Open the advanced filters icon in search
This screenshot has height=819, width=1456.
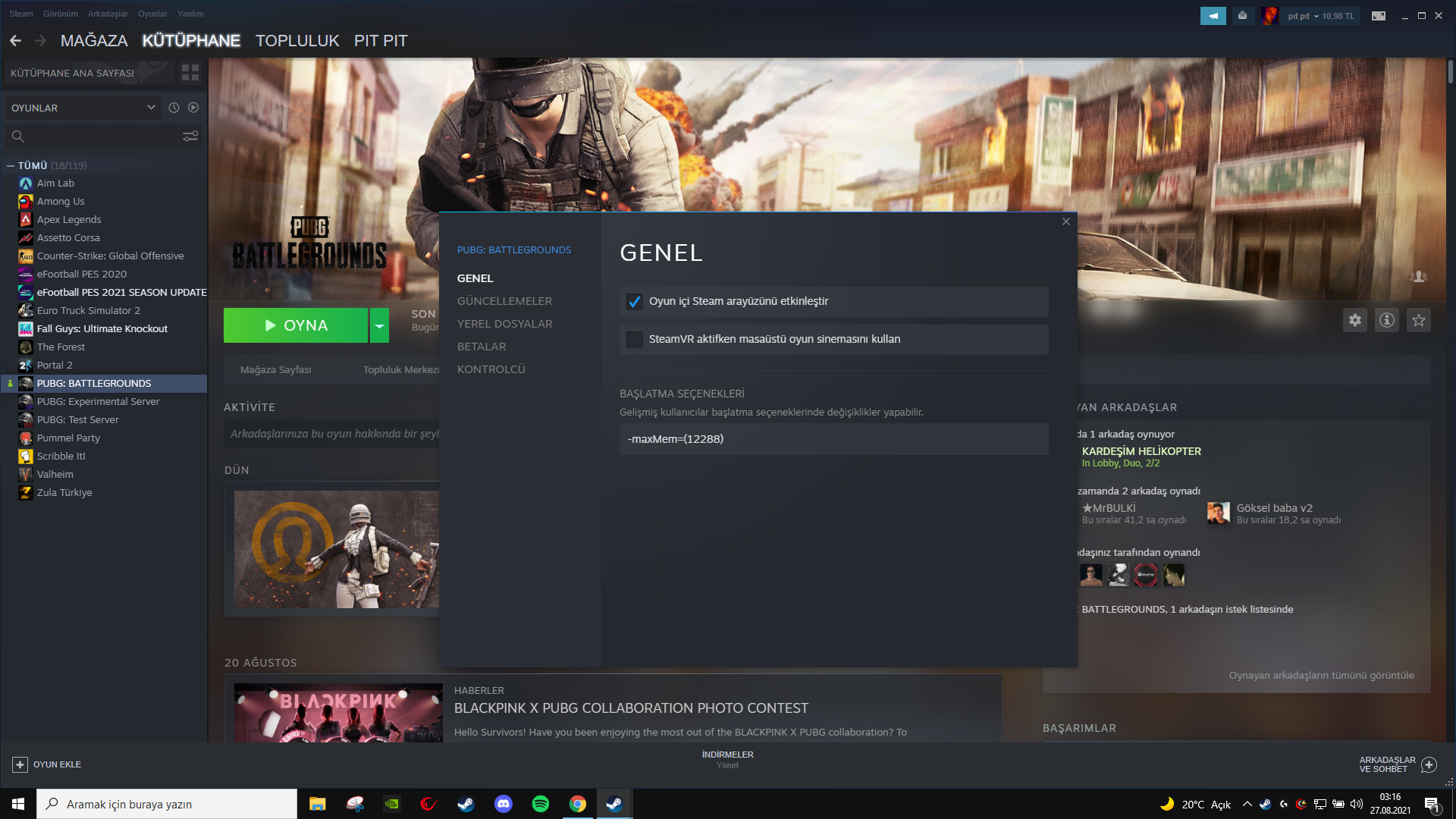(x=190, y=136)
